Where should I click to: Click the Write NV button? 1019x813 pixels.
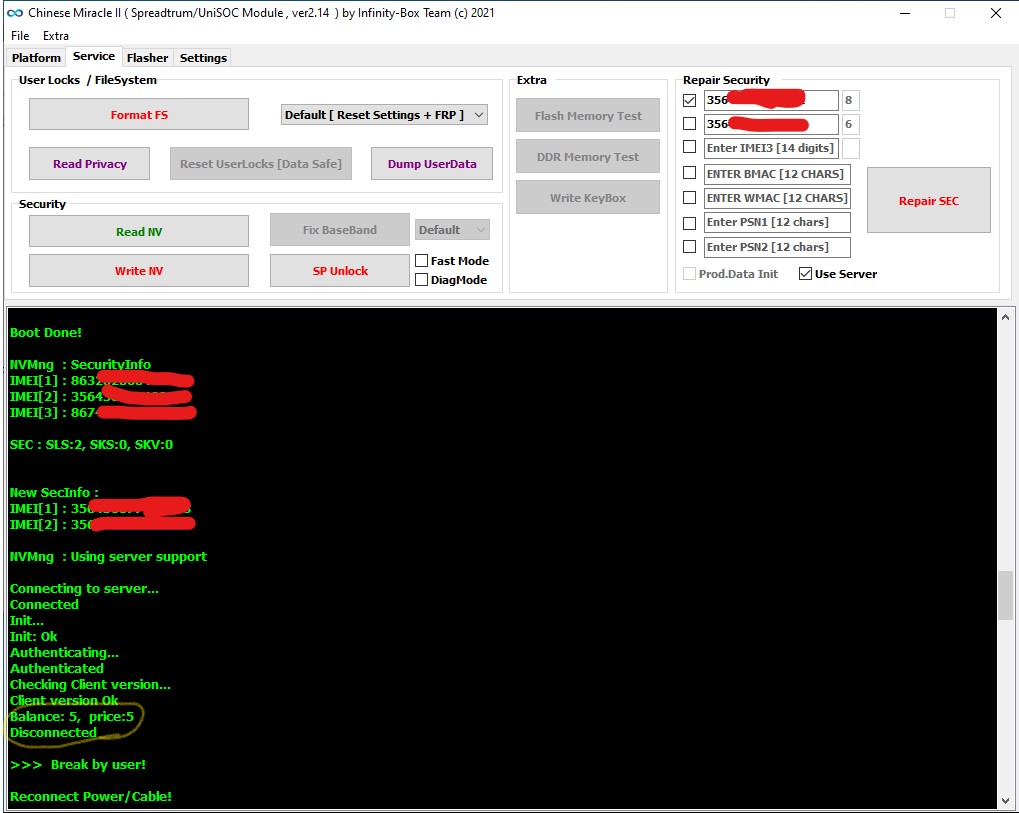pyautogui.click(x=138, y=270)
